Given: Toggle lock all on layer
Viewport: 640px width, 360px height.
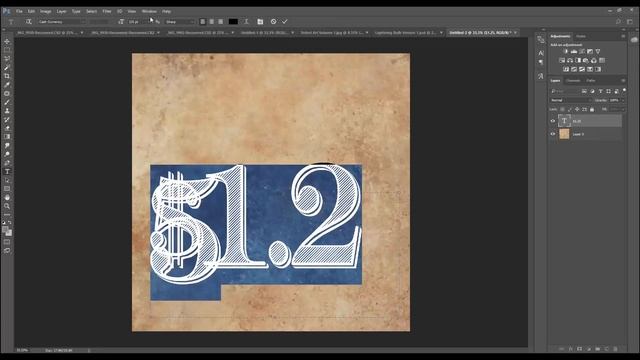Looking at the screenshot, I should (592, 109).
